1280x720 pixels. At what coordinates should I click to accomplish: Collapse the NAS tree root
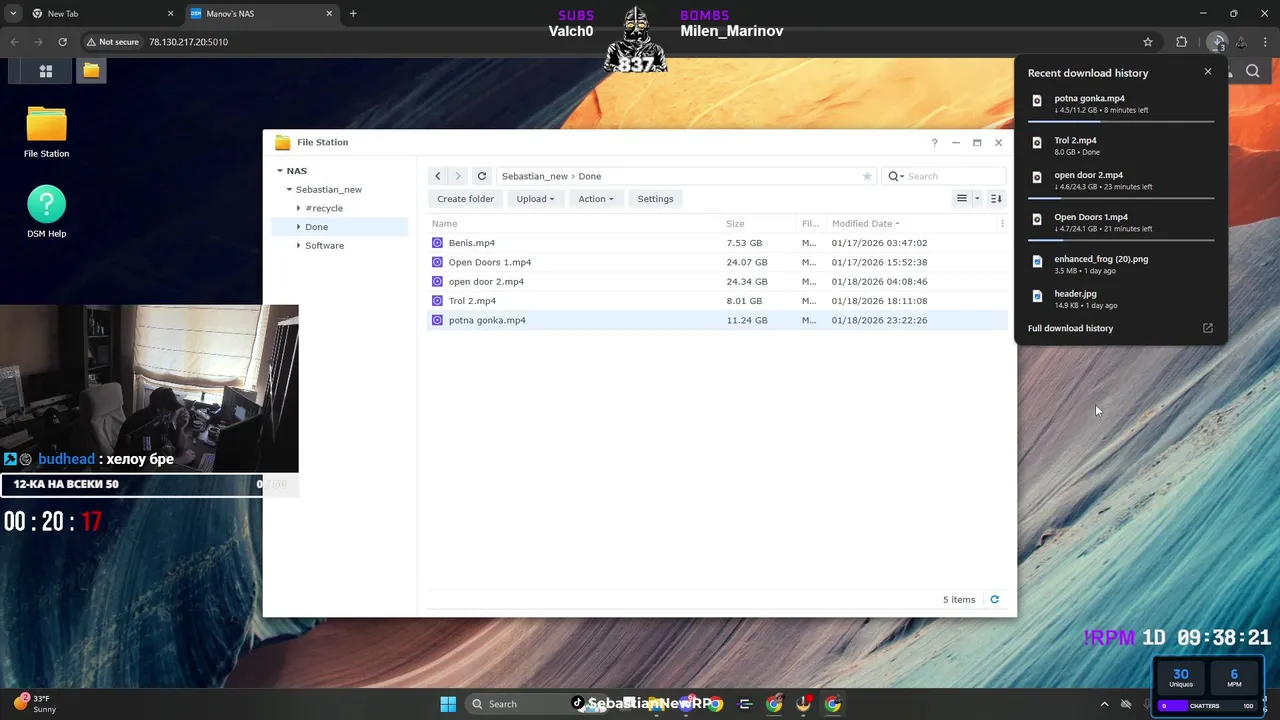pyautogui.click(x=281, y=171)
